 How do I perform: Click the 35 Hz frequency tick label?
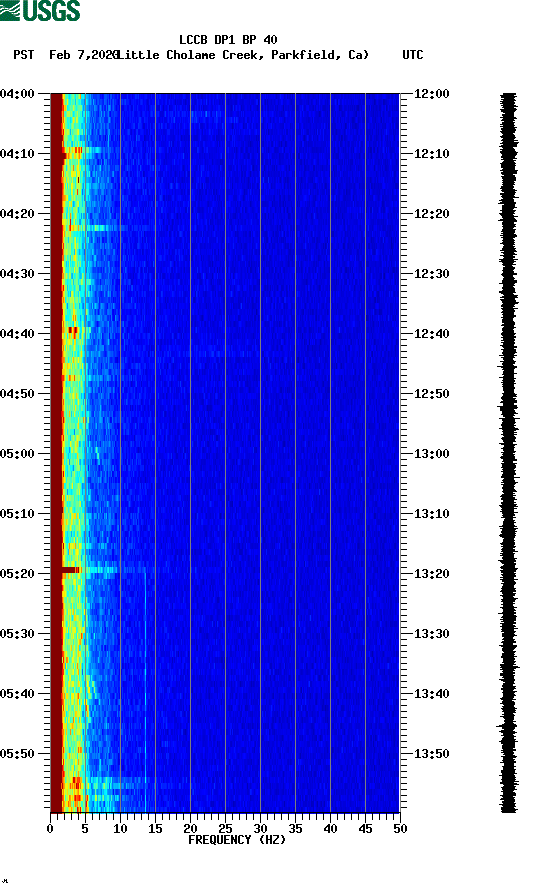(x=295, y=829)
